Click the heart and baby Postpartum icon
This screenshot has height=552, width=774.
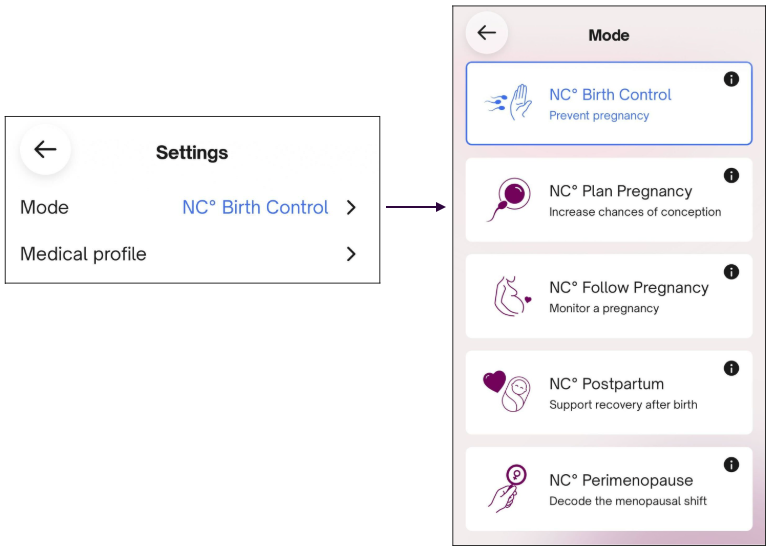(x=507, y=392)
